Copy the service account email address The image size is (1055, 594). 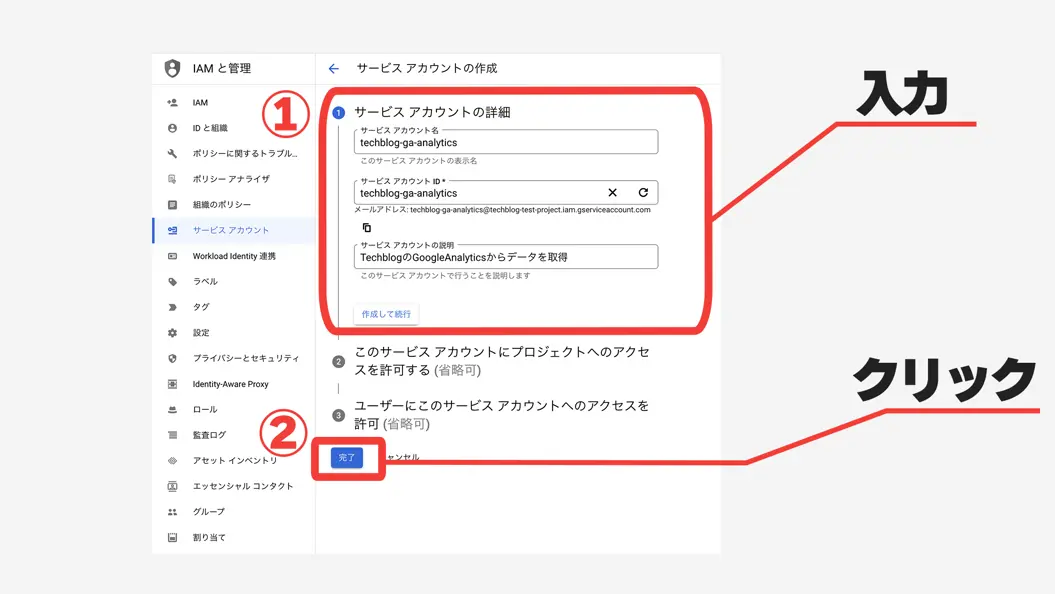coord(367,227)
